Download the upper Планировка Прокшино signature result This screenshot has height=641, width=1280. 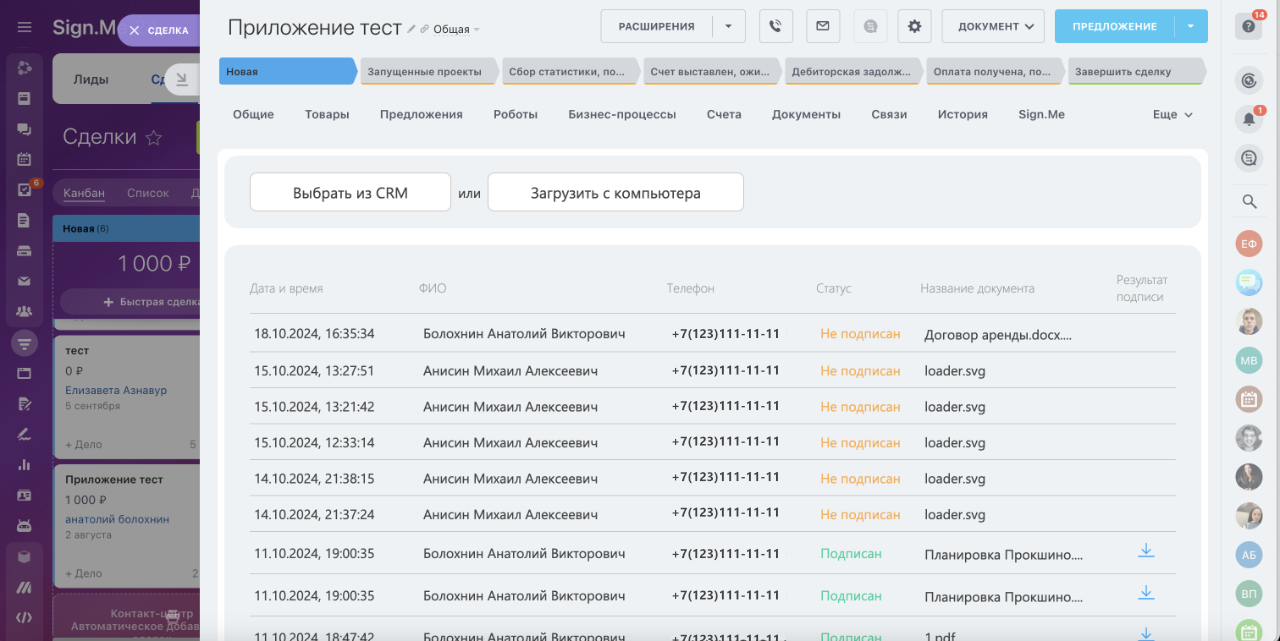click(1146, 551)
